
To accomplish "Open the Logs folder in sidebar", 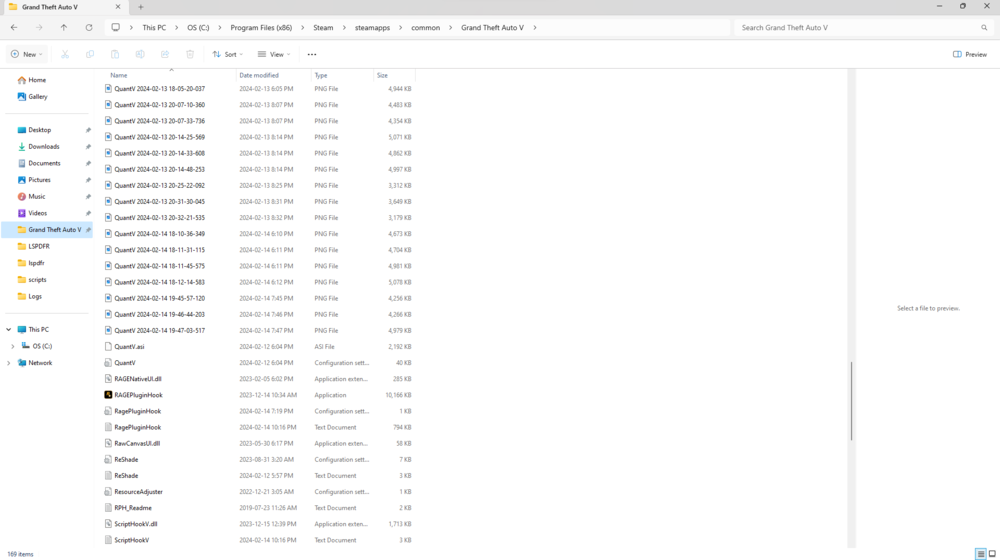I will click(x=30, y=296).
